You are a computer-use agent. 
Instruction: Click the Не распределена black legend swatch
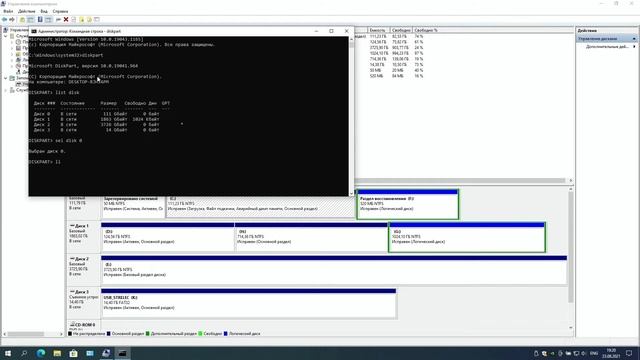[70, 333]
